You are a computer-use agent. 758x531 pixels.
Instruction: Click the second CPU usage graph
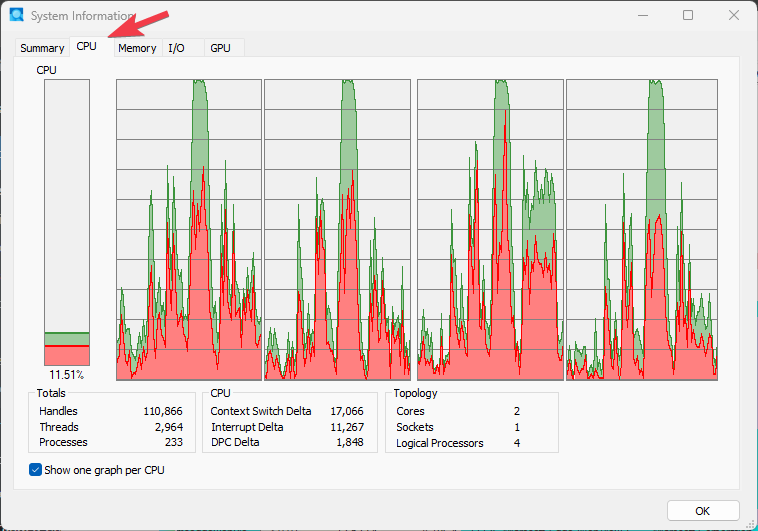tap(337, 230)
